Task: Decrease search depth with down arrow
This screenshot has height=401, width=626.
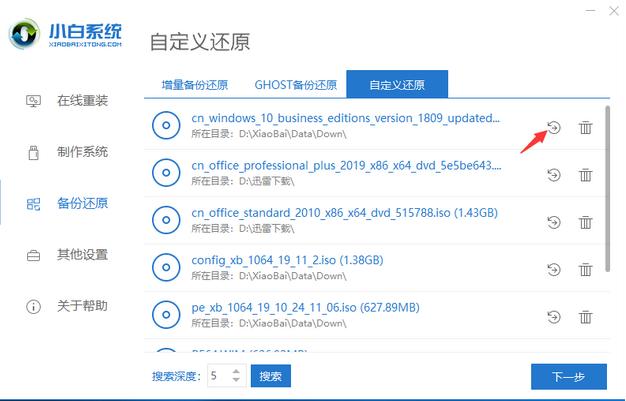Action: click(236, 380)
